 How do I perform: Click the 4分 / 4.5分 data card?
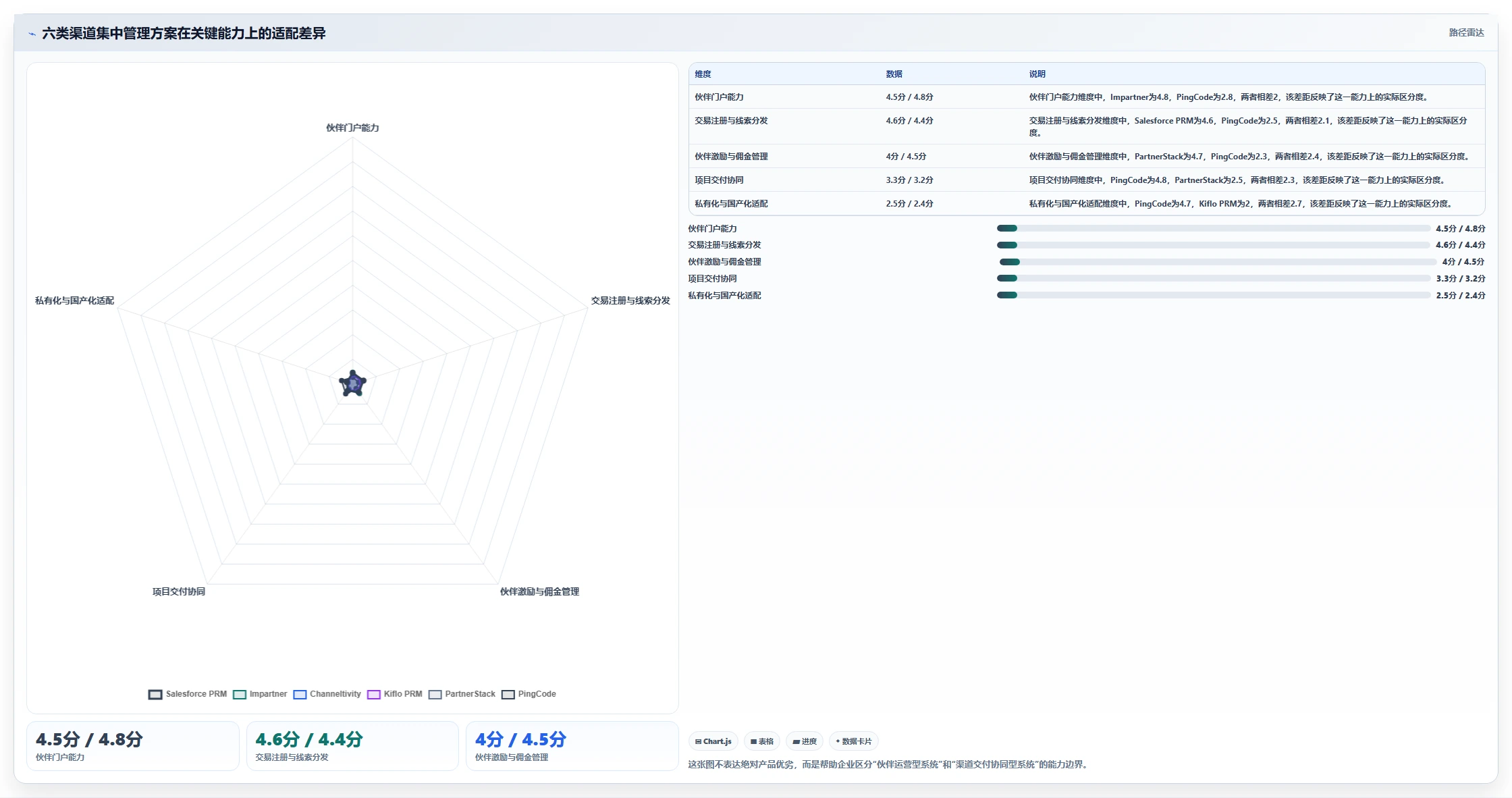572,746
